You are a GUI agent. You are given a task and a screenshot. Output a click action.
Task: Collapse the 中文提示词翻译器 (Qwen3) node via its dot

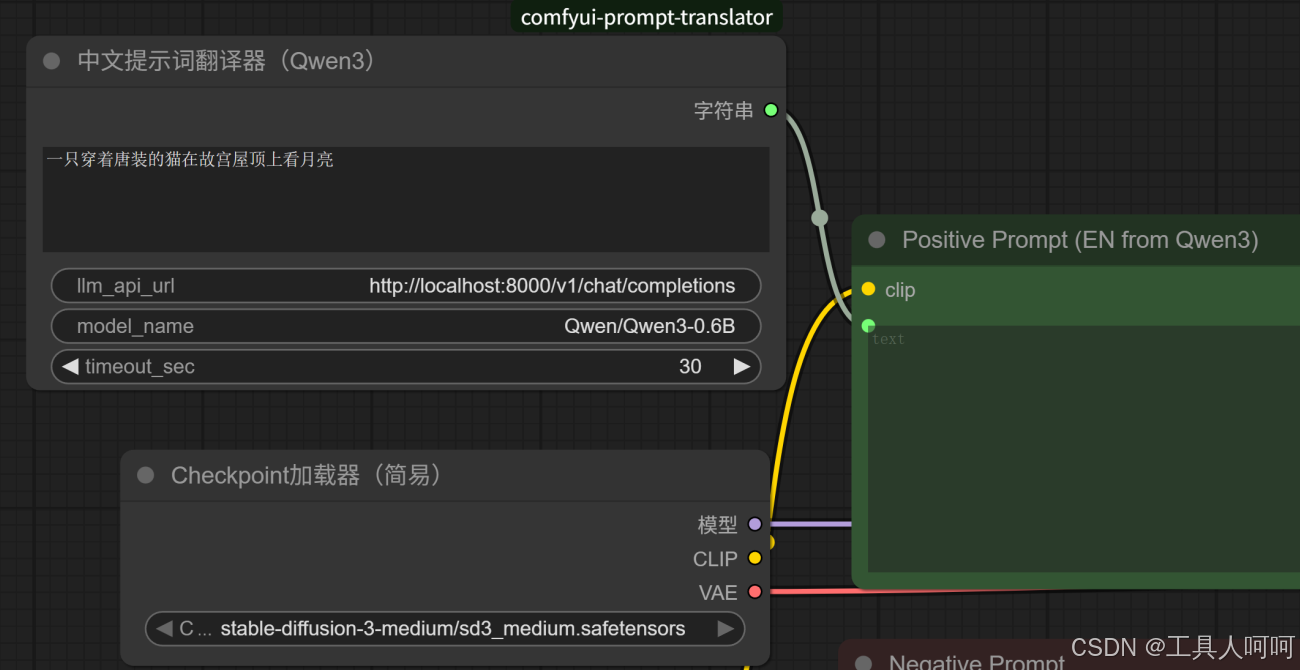click(52, 62)
